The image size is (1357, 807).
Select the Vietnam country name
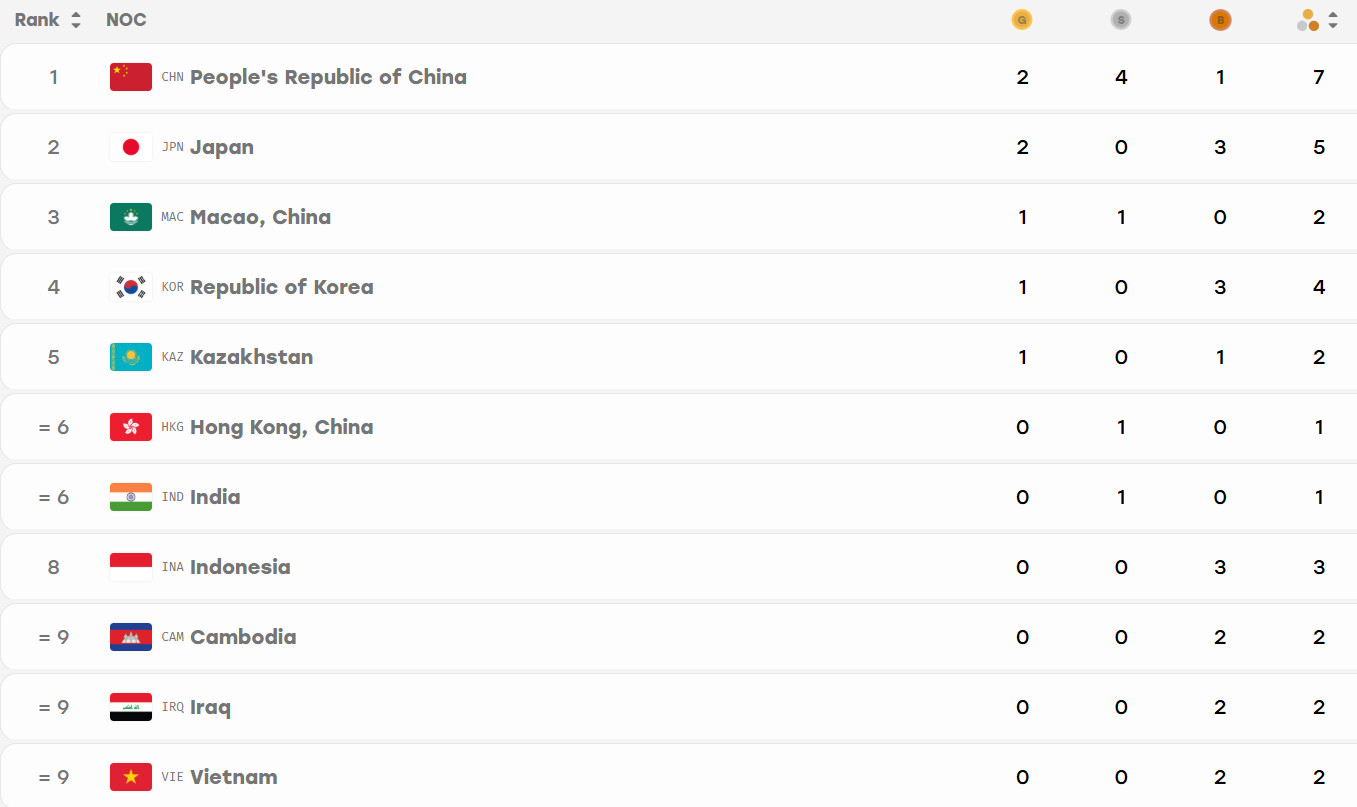(x=234, y=777)
